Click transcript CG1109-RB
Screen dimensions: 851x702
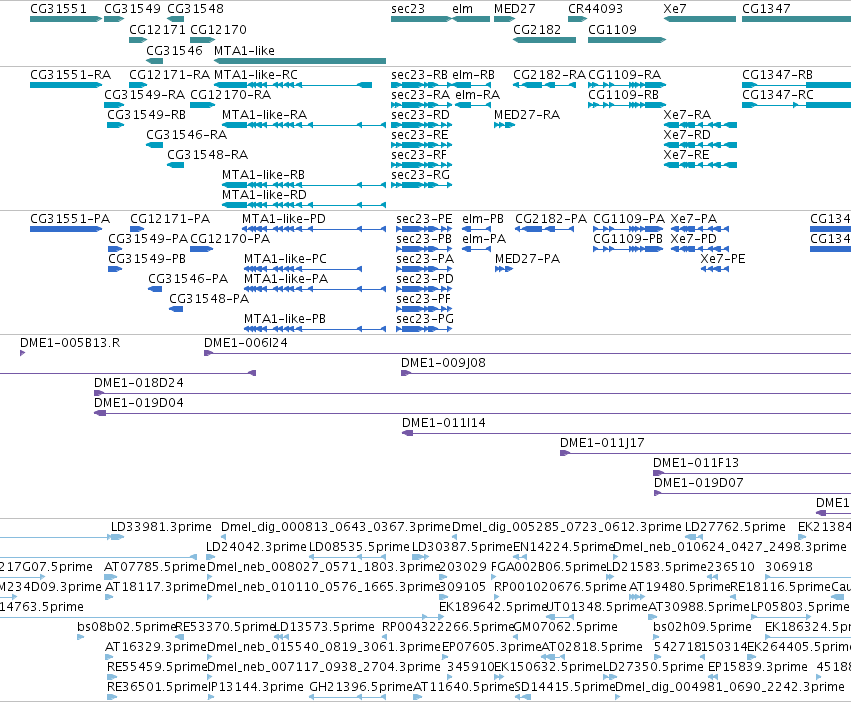[x=627, y=105]
